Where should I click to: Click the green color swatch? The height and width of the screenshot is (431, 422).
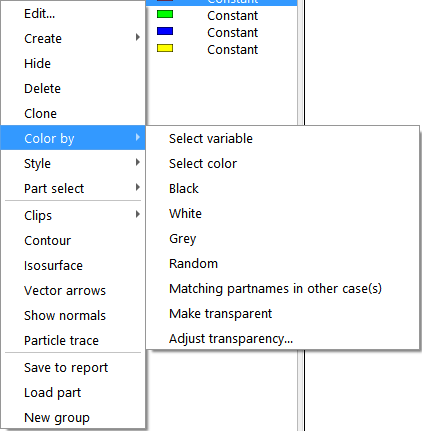pyautogui.click(x=165, y=14)
